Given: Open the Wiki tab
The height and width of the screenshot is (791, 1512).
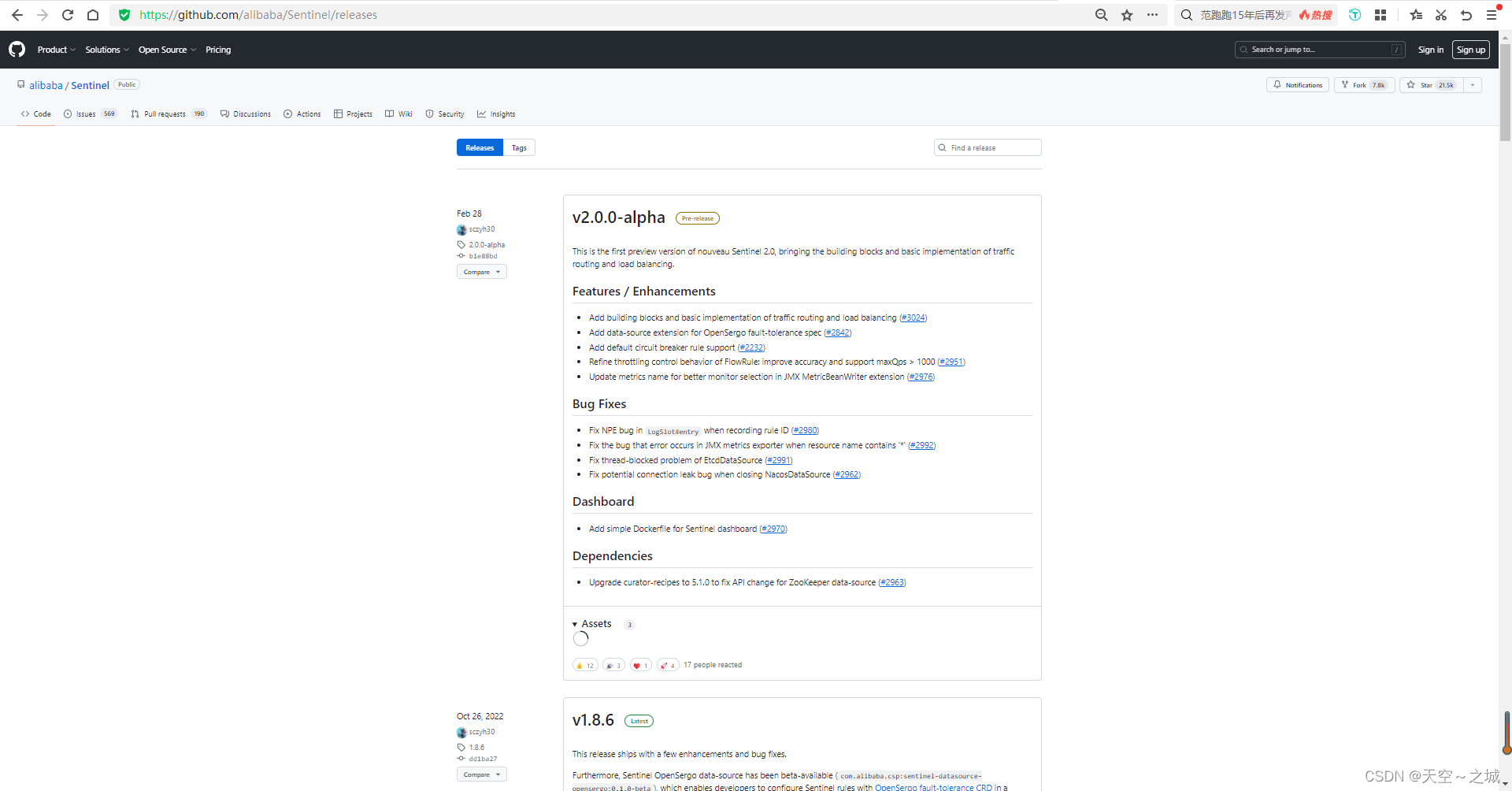Looking at the screenshot, I should pos(399,114).
